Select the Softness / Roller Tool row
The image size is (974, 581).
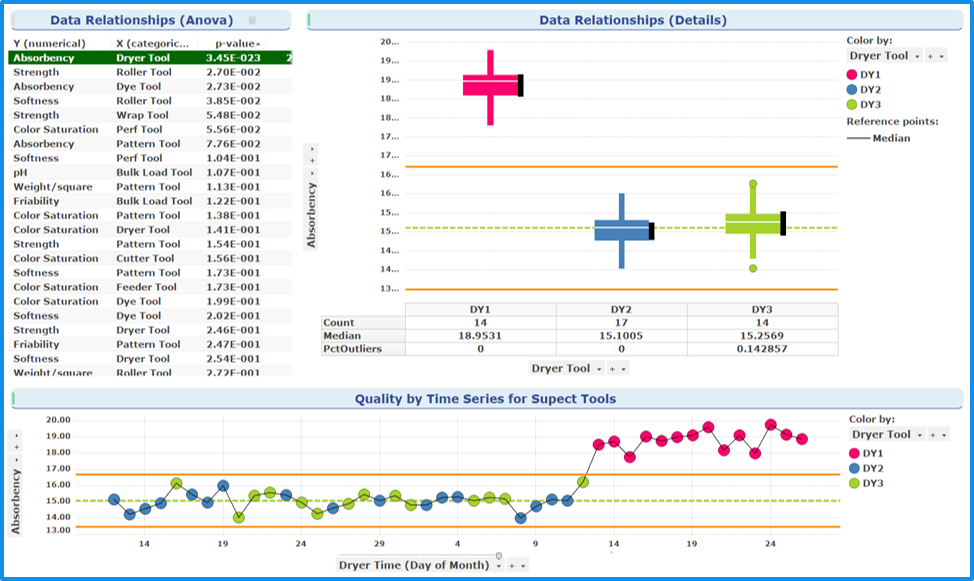point(150,101)
